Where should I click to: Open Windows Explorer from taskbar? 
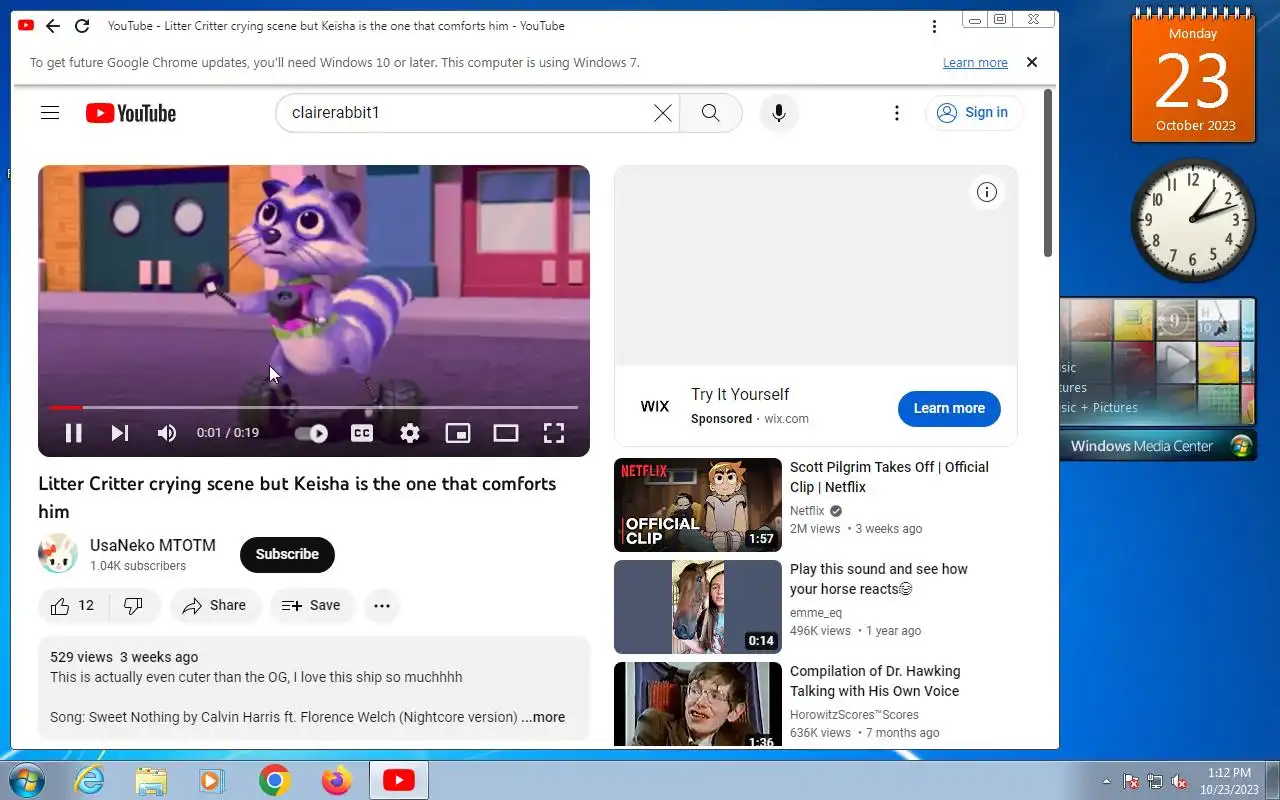(x=151, y=780)
